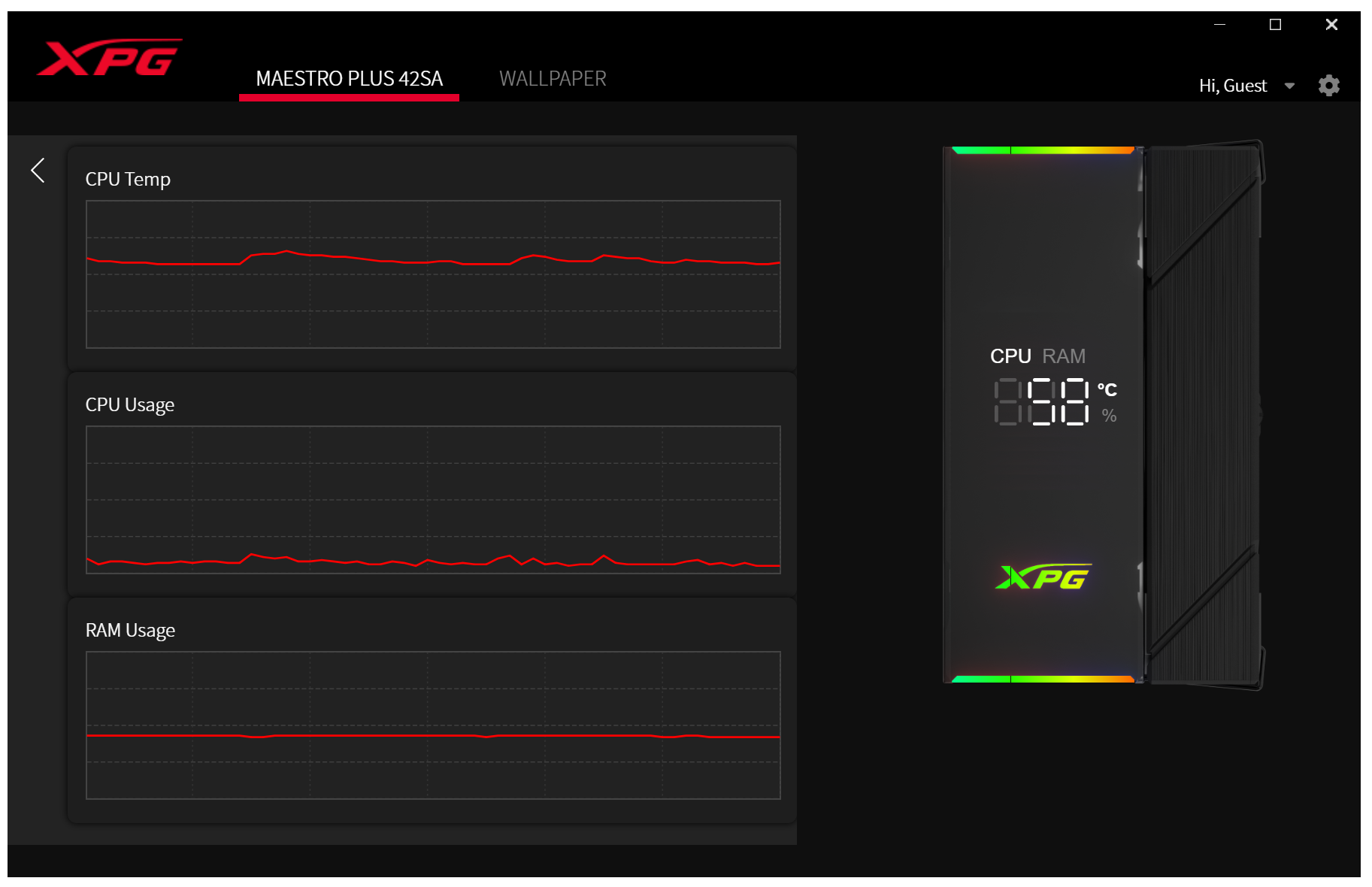Click the back arrow chevron
Screen dimensions: 1372x887
tap(38, 171)
